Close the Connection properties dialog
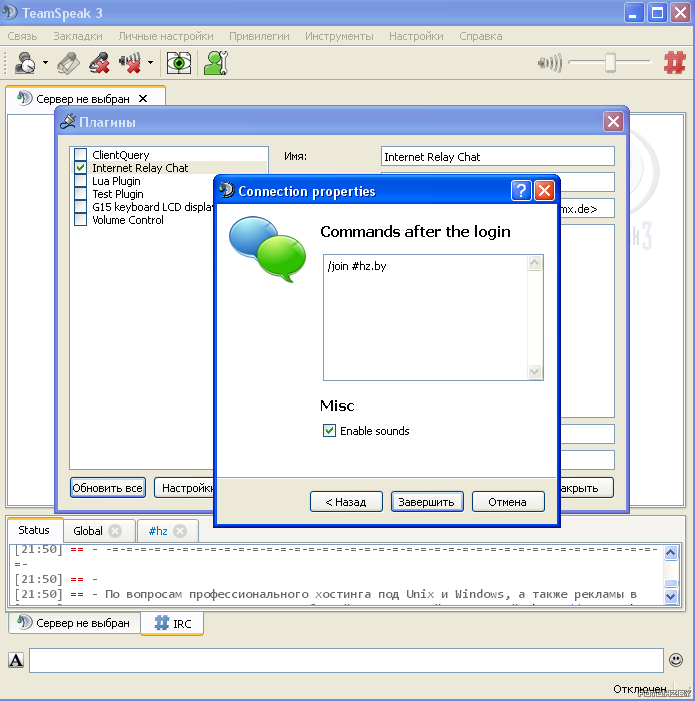The image size is (695, 701). point(544,191)
